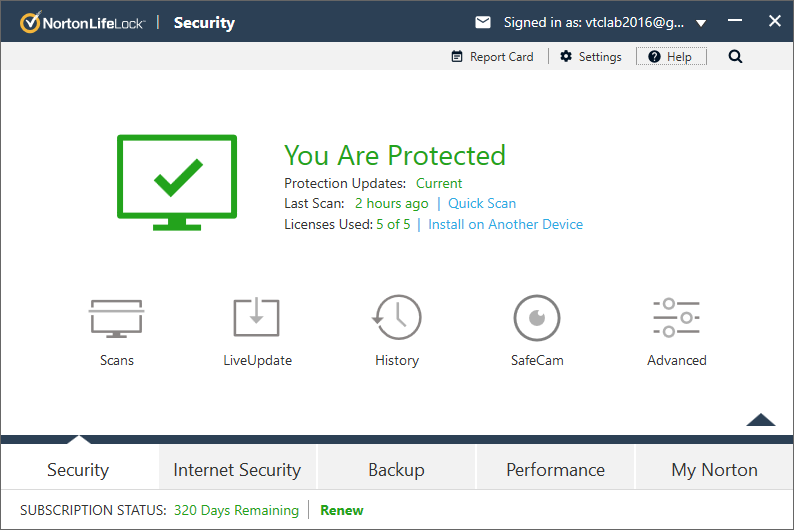Select the Performance tab
The height and width of the screenshot is (530, 794).
click(555, 469)
